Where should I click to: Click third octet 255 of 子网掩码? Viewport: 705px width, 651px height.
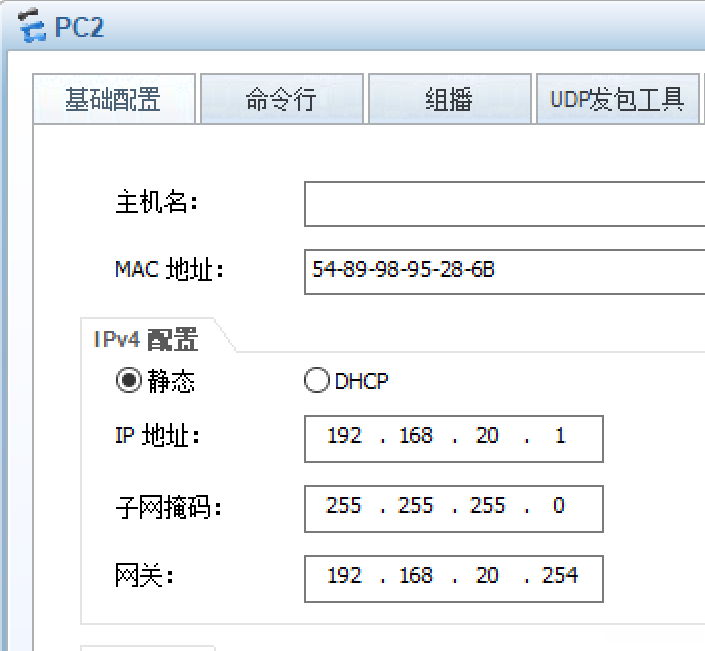coord(488,505)
